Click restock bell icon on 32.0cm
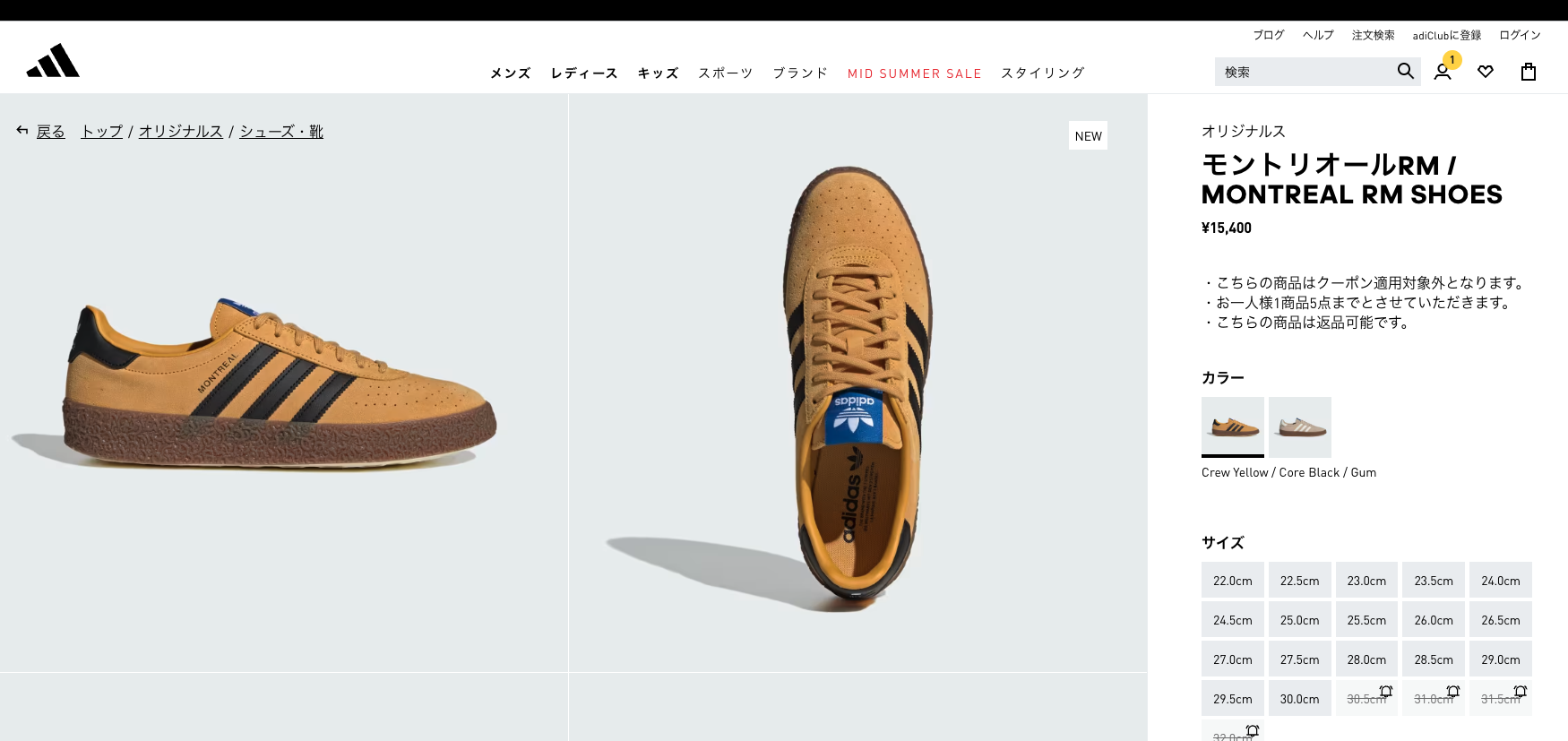Viewport: 1568px width, 741px height. pos(1253,730)
